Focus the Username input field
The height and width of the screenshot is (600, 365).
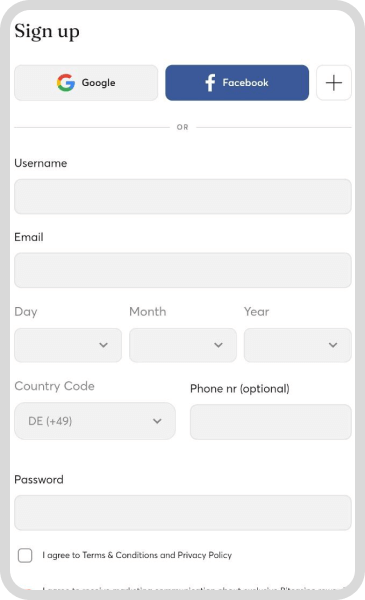point(183,196)
